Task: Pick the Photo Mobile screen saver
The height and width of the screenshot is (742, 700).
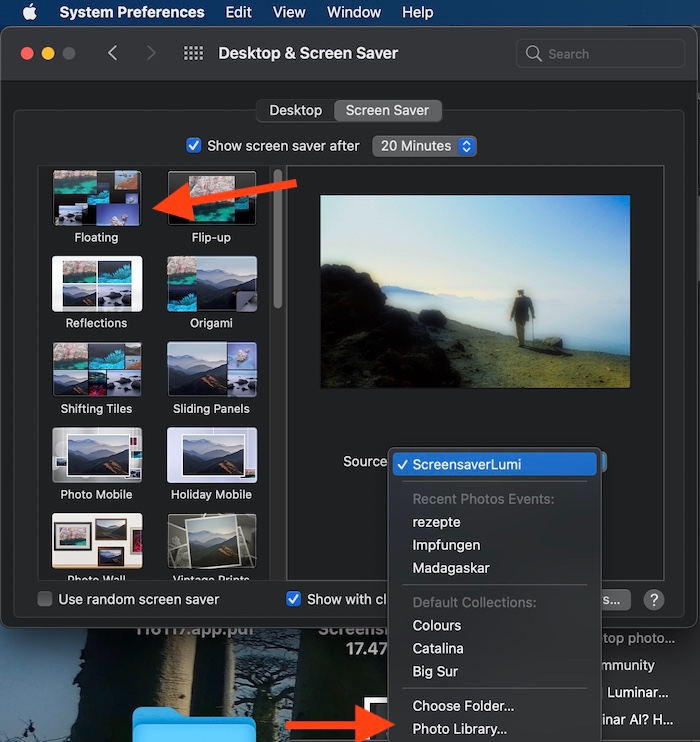Action: coord(96,455)
